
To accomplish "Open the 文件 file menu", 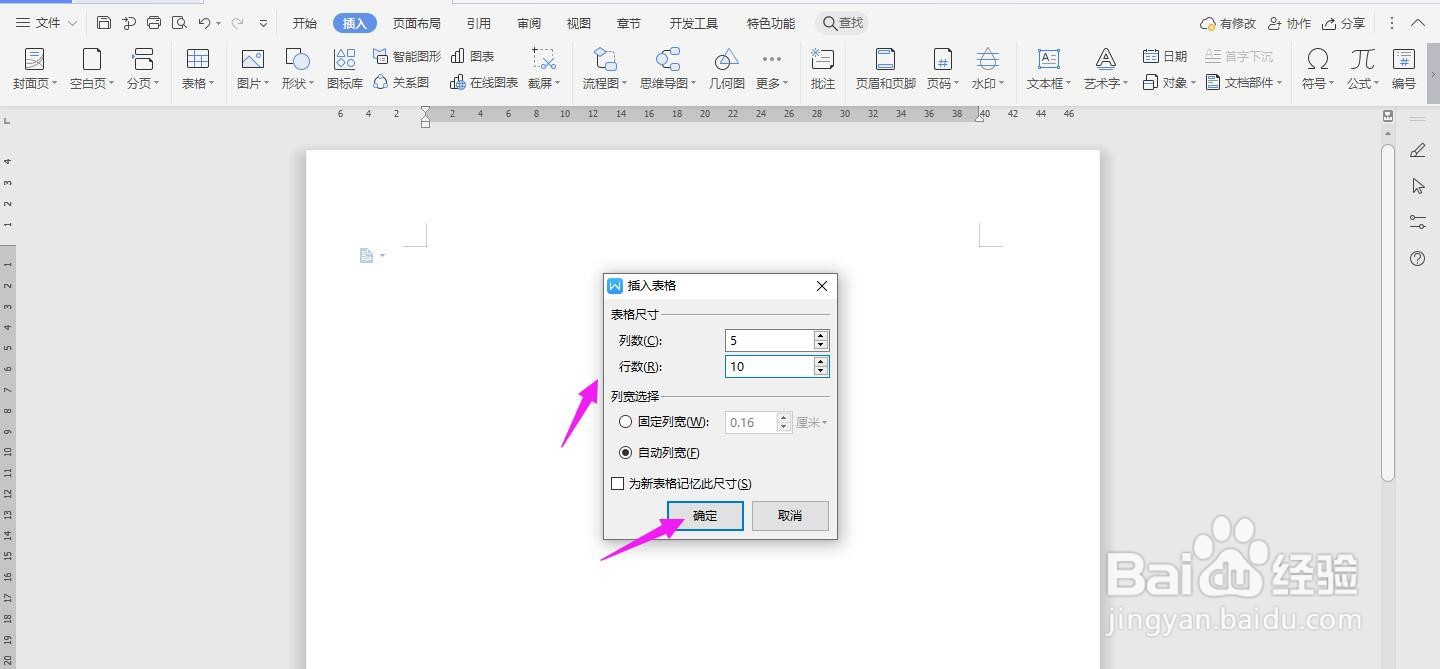I will coord(46,22).
